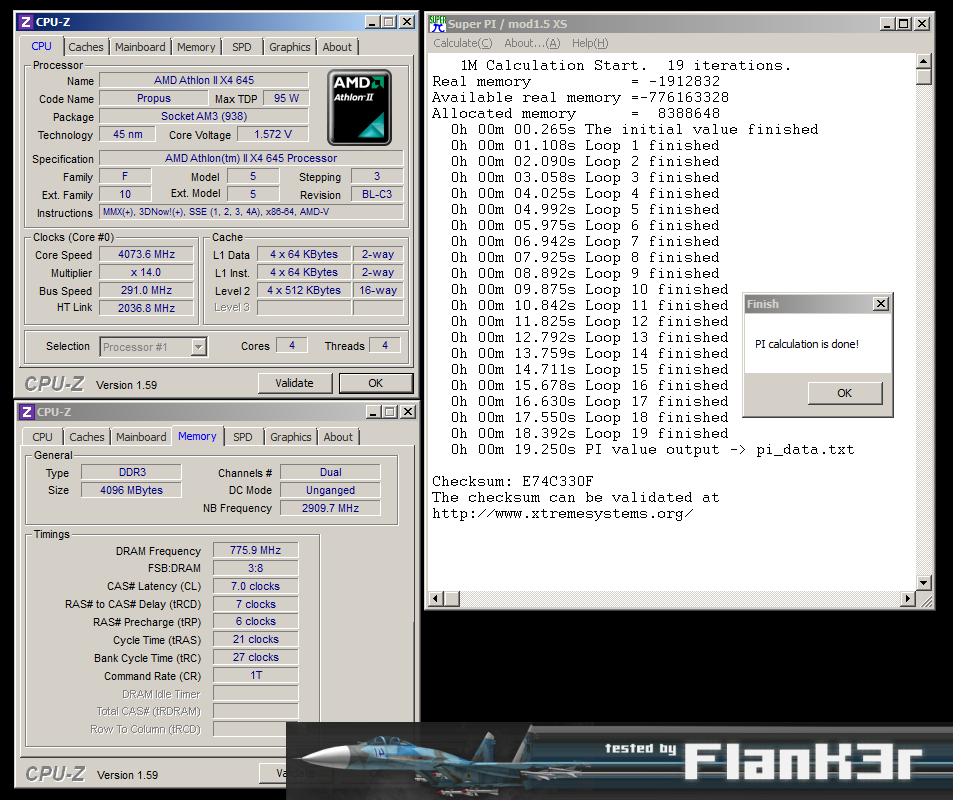Click the Validate button in top CPU-Z window

[x=295, y=383]
